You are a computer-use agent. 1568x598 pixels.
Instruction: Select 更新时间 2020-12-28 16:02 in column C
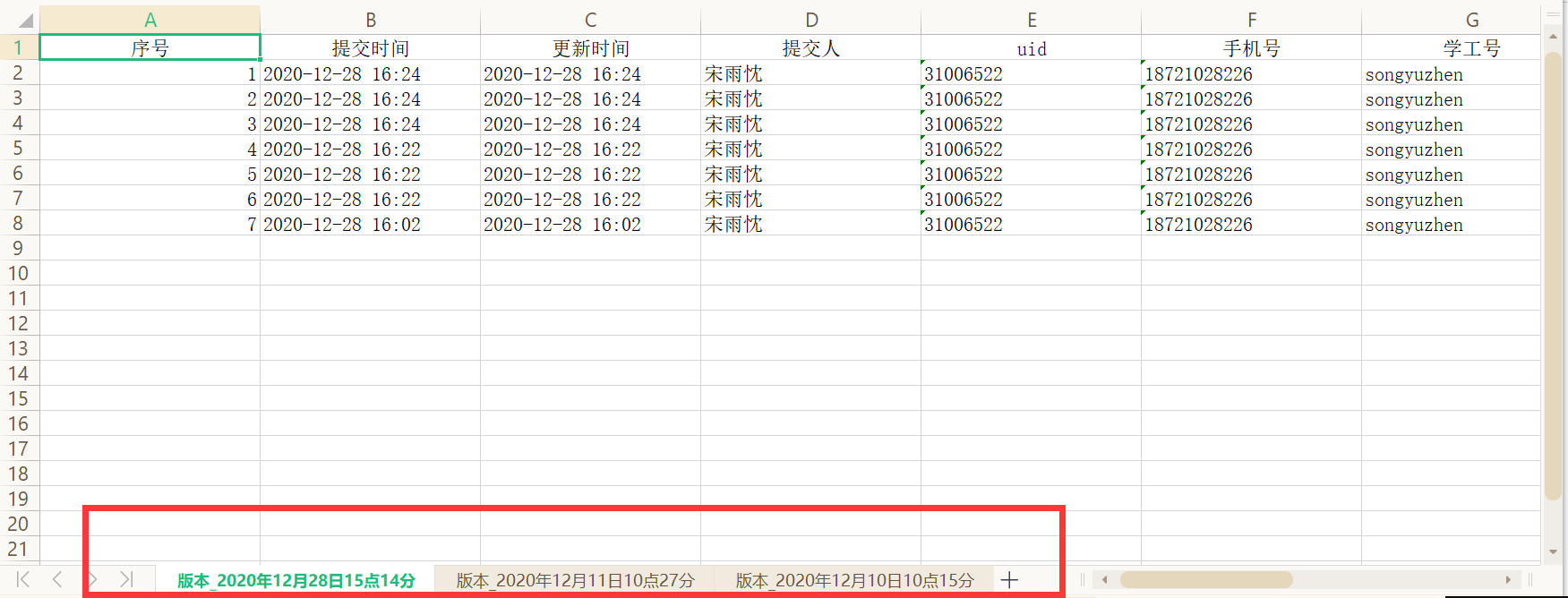(x=591, y=224)
